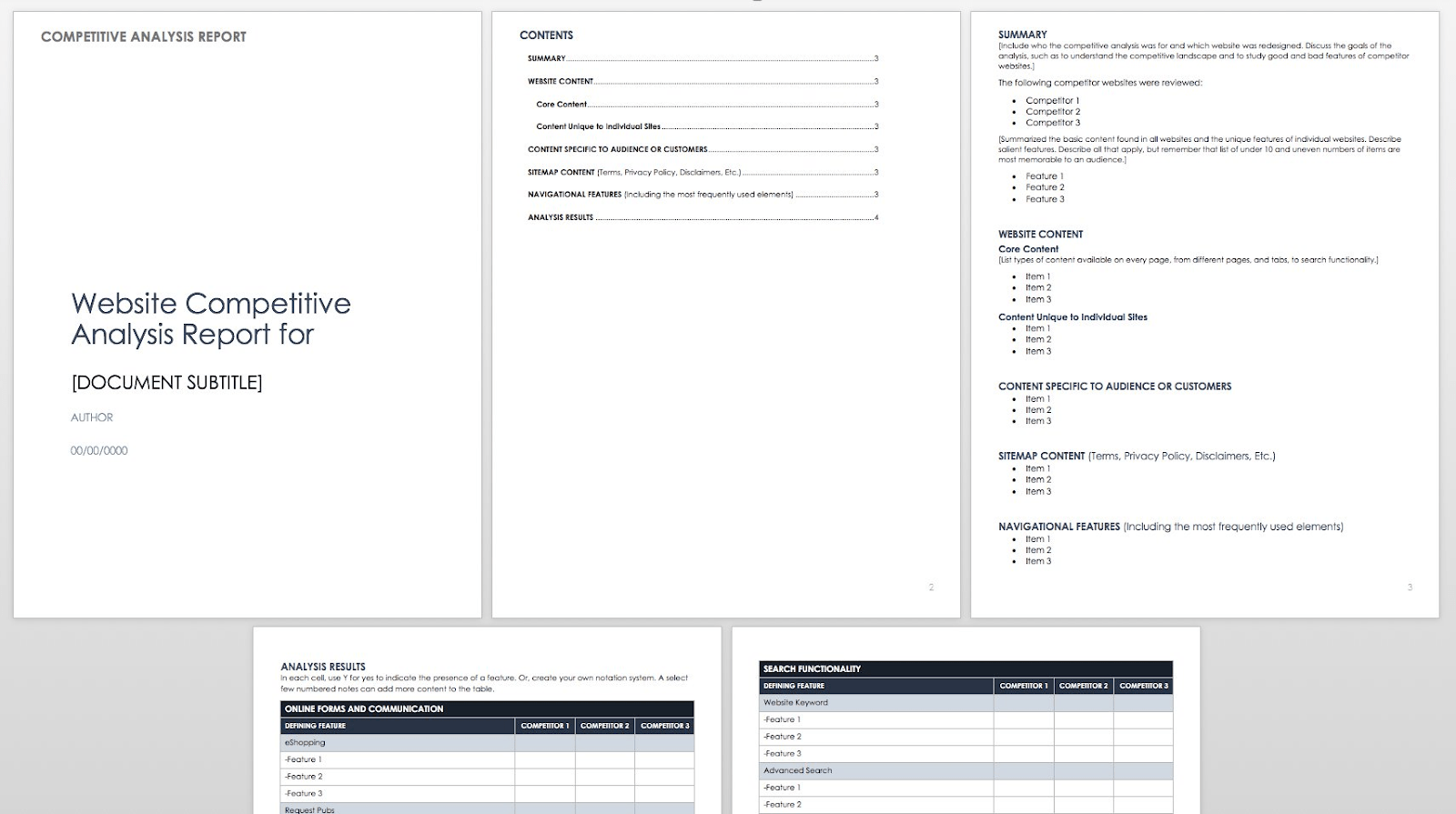Viewport: 1456px width, 814px height.
Task: Click the '[DOCUMENT SUBTITLE]' placeholder
Action: (167, 383)
